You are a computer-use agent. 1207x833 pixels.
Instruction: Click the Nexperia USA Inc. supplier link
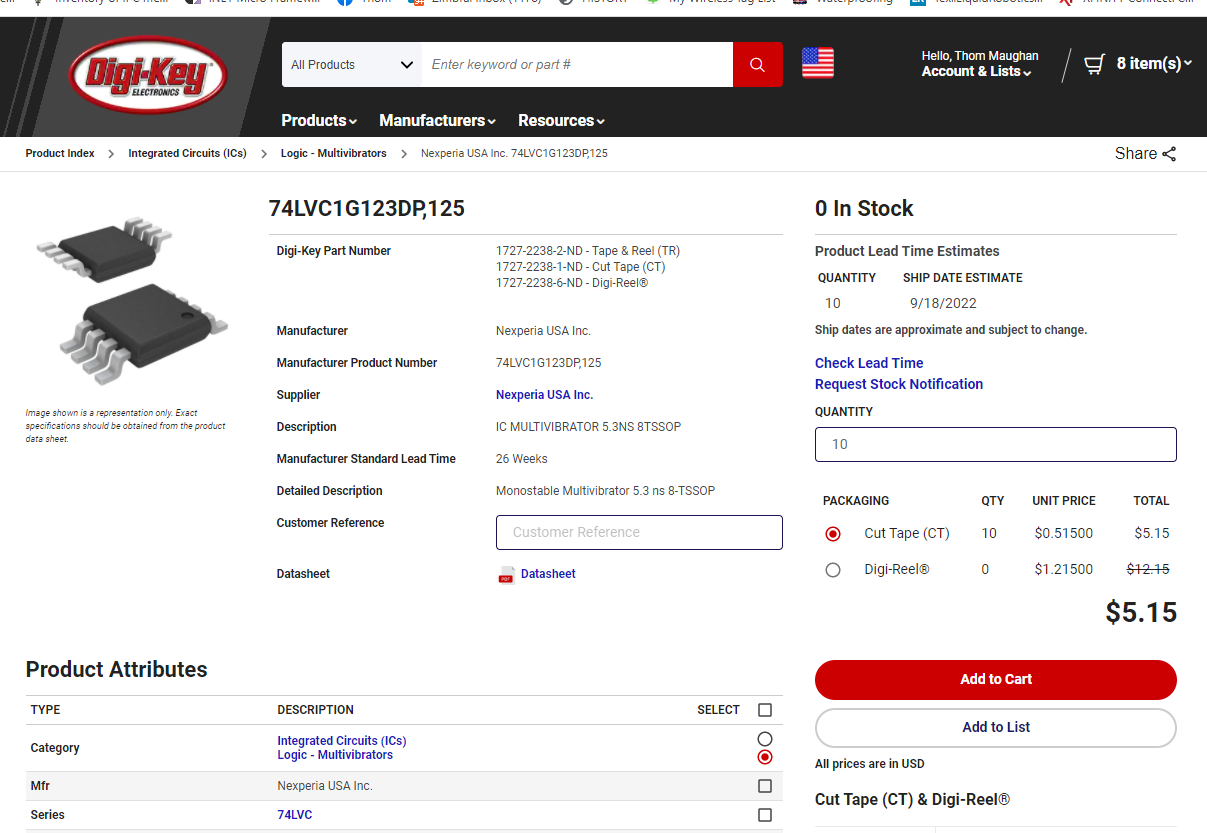(x=544, y=395)
